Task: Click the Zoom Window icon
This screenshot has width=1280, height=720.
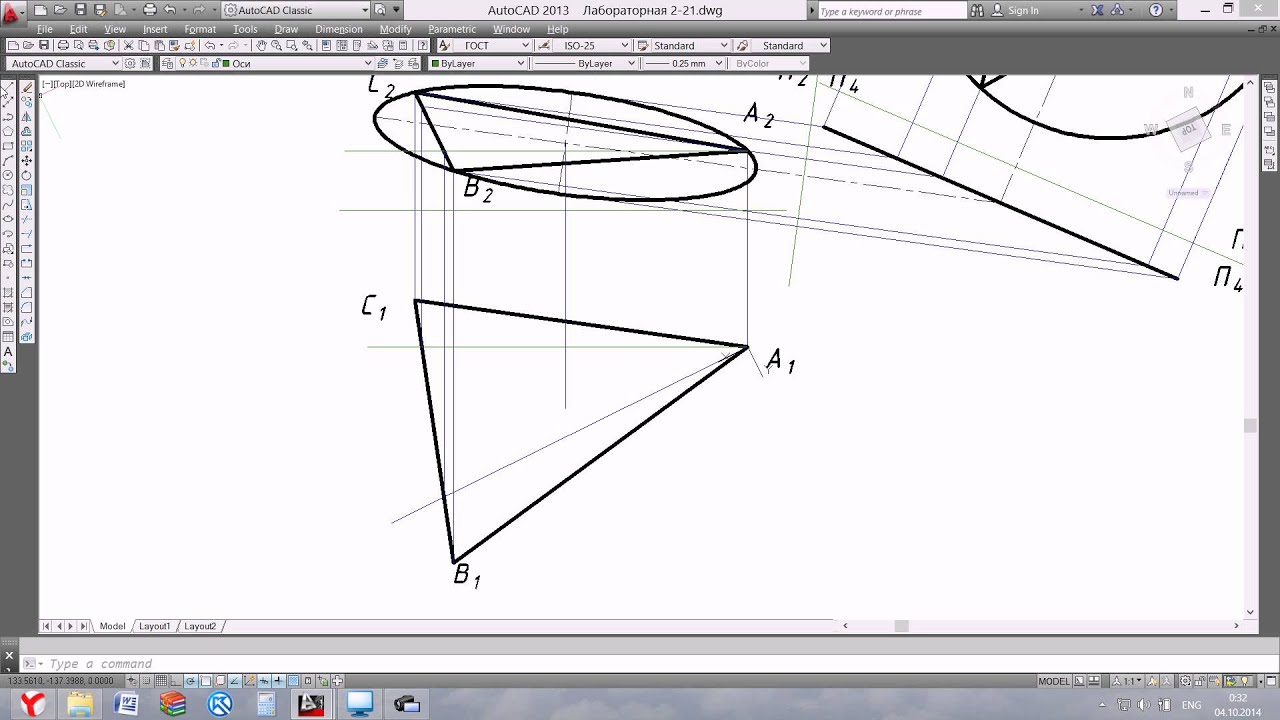Action: 291,45
